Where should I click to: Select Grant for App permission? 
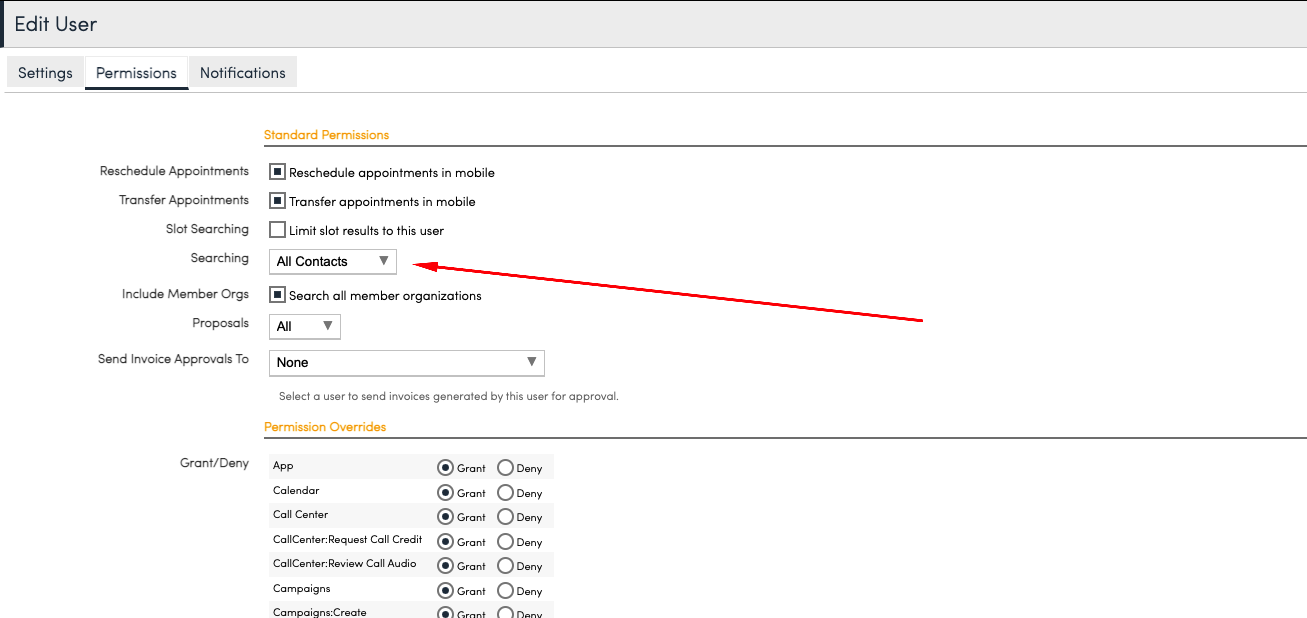pyautogui.click(x=446, y=468)
